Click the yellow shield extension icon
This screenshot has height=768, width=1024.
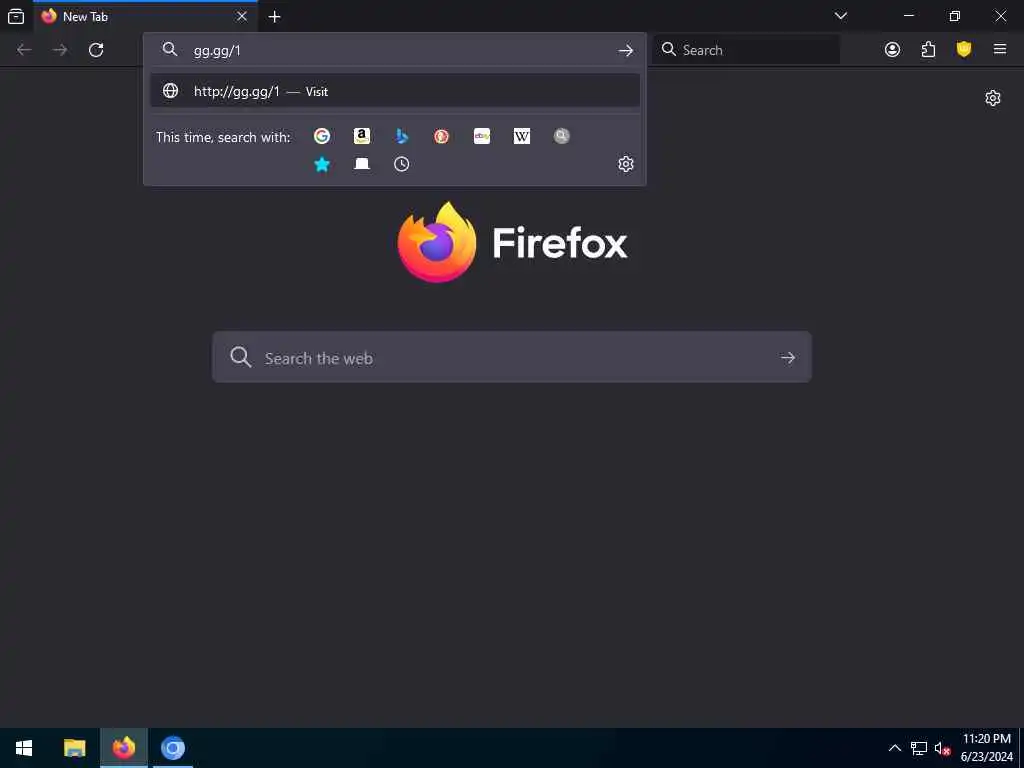[x=964, y=49]
